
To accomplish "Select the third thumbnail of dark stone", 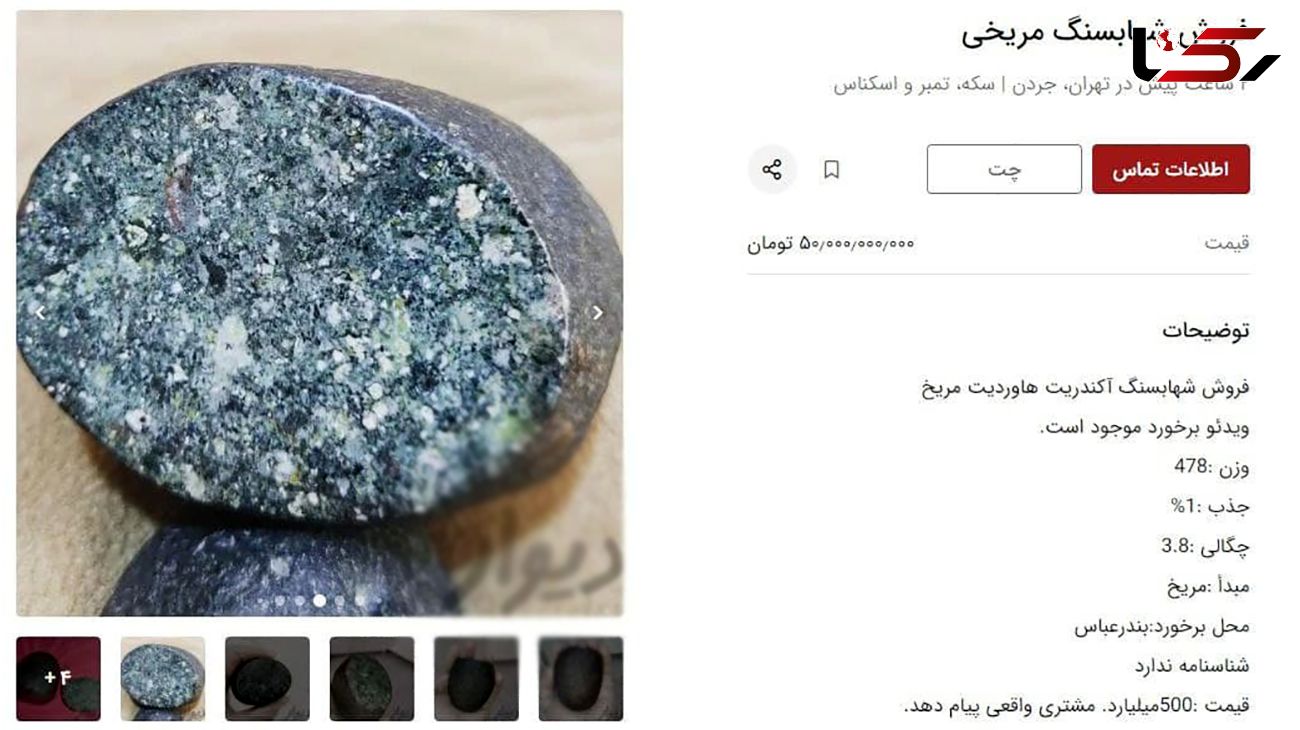I will click(267, 679).
